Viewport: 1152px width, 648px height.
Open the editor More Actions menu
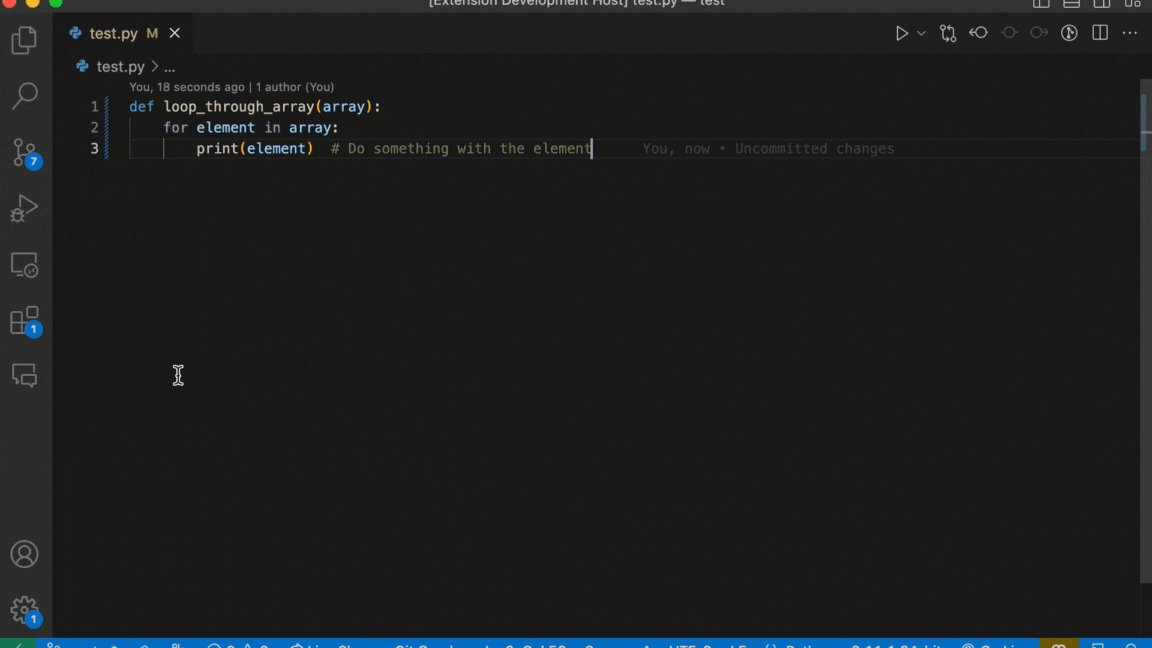click(1130, 33)
